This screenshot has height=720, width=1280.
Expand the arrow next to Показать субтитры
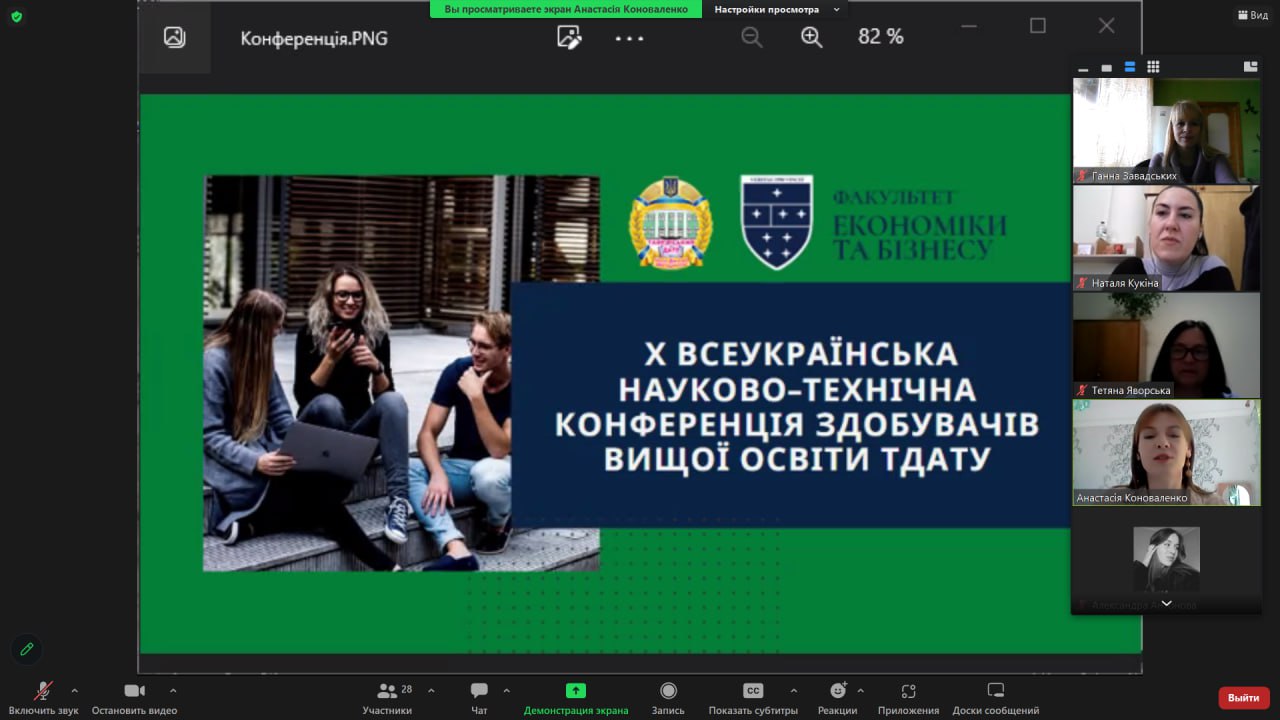(x=794, y=690)
